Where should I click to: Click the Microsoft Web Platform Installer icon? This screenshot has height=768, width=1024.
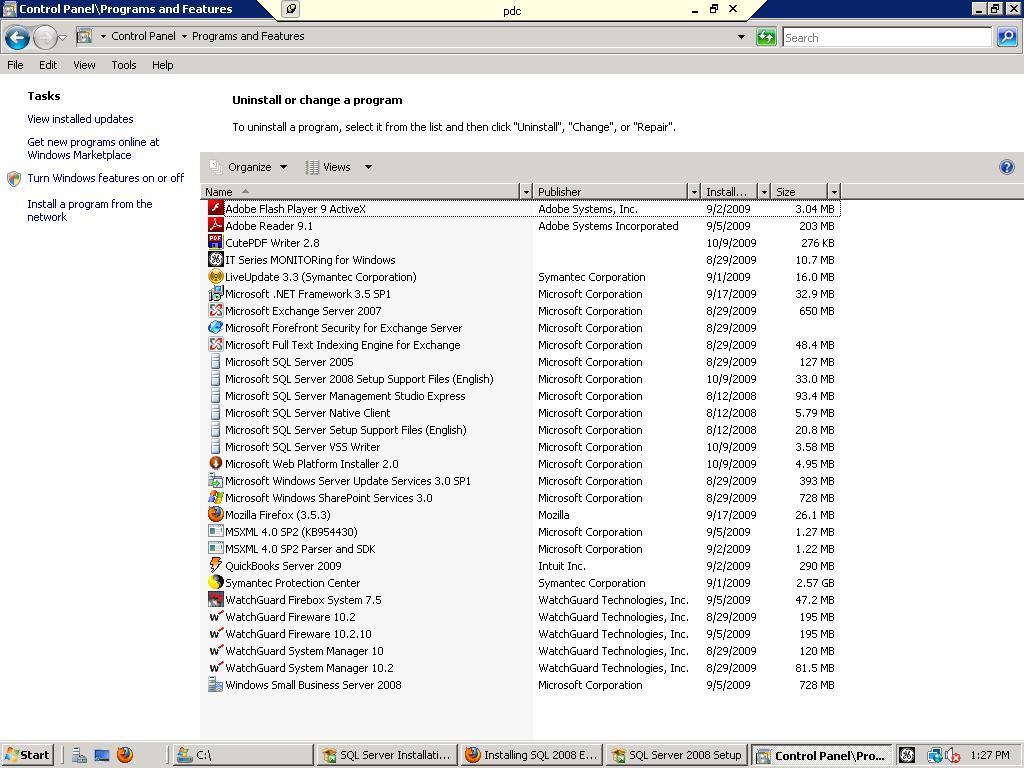point(216,463)
